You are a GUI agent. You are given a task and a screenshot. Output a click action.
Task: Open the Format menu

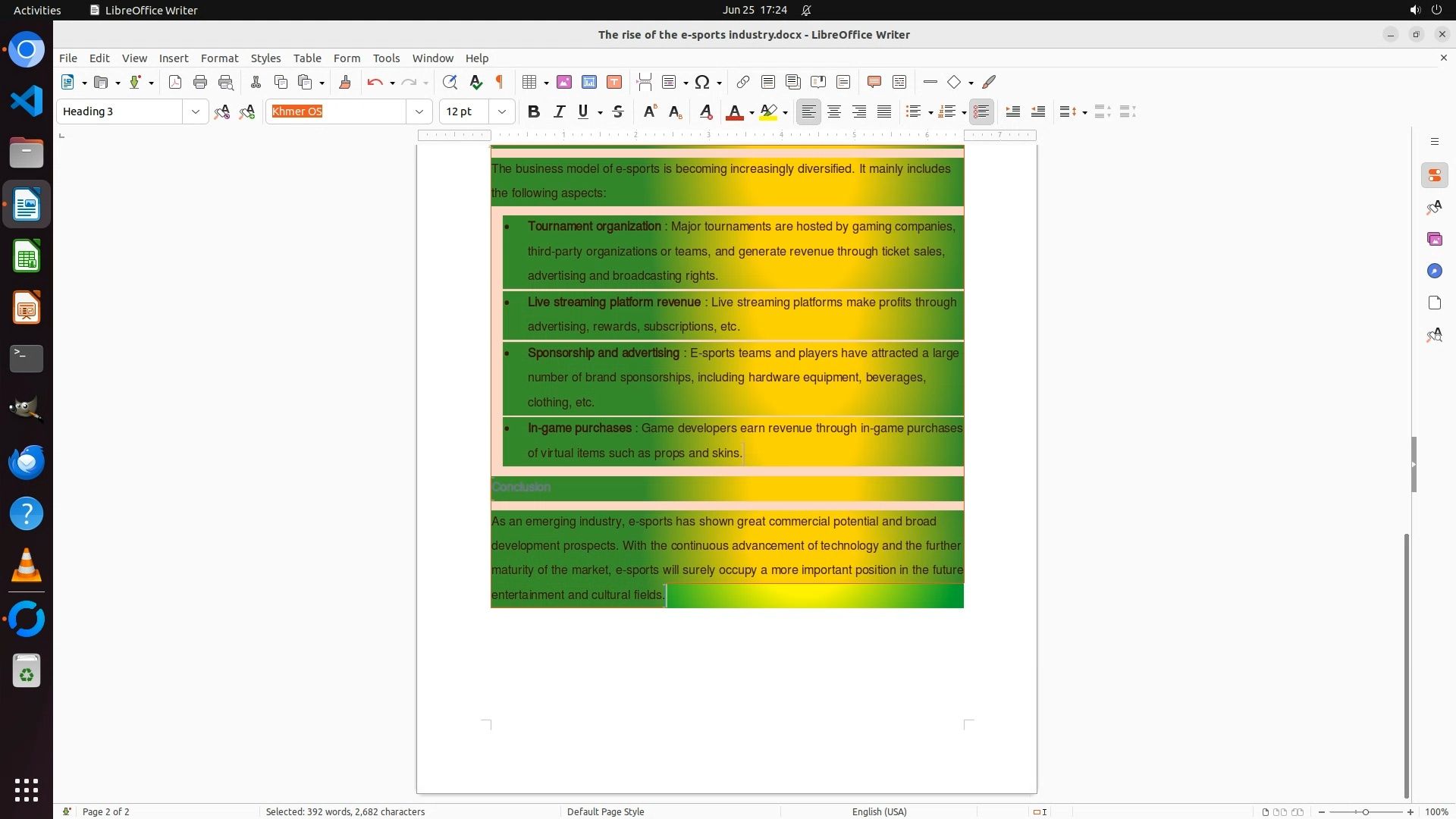click(x=219, y=58)
